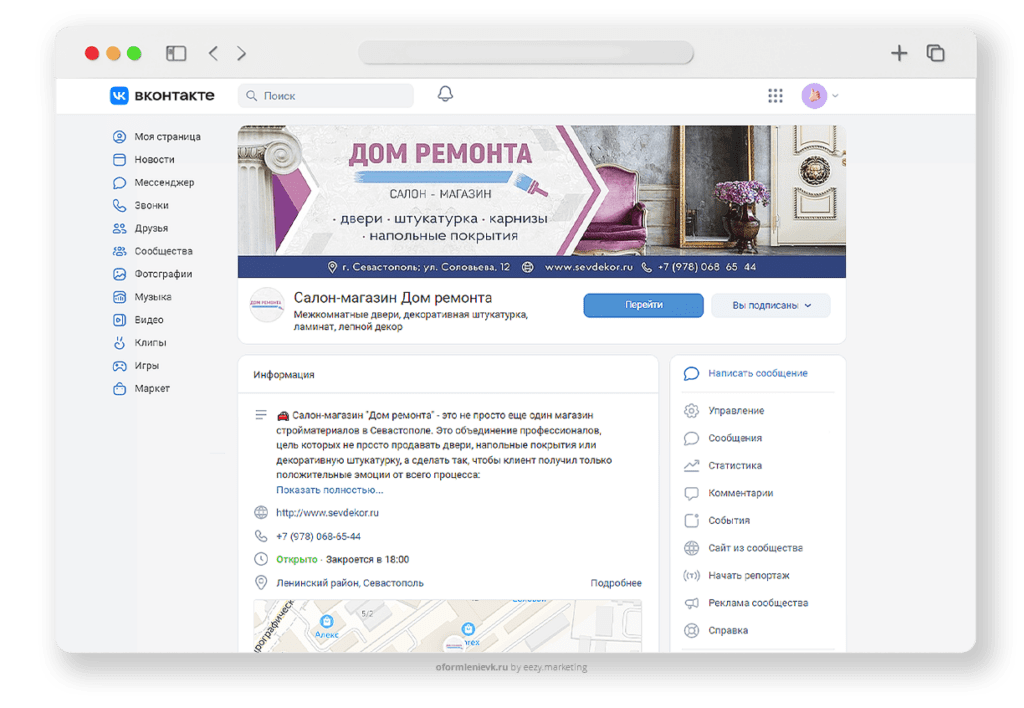This screenshot has height=708, width=1024.
Task: Open Сообщения bubble icon in community menu
Action: coord(691,438)
